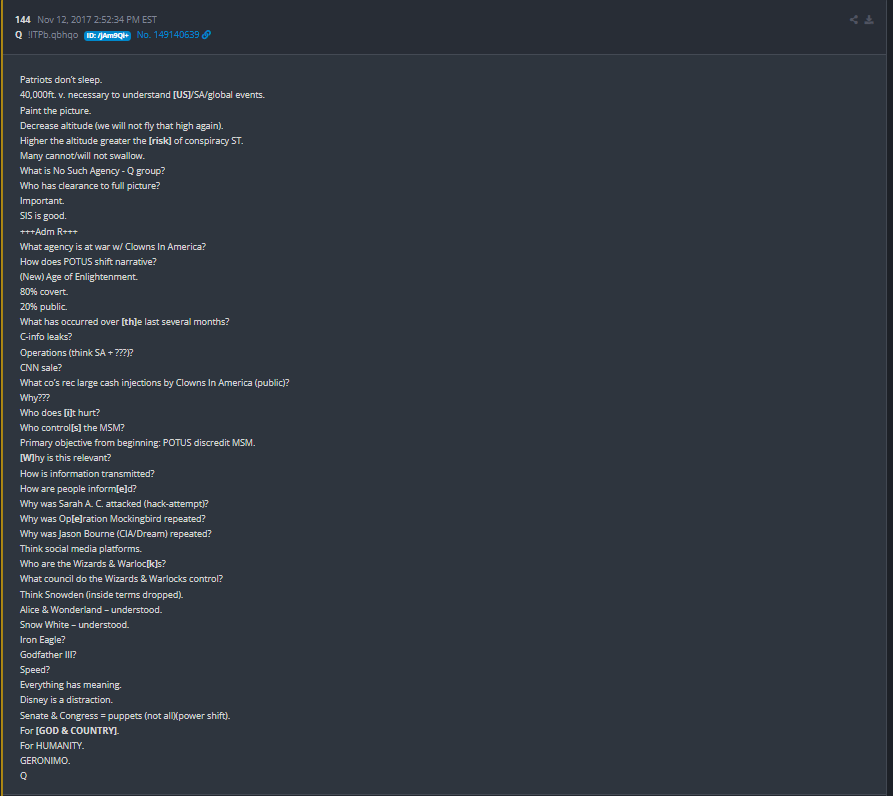Click the blue ID badge in the header
The width and height of the screenshot is (893, 796).
tap(108, 35)
